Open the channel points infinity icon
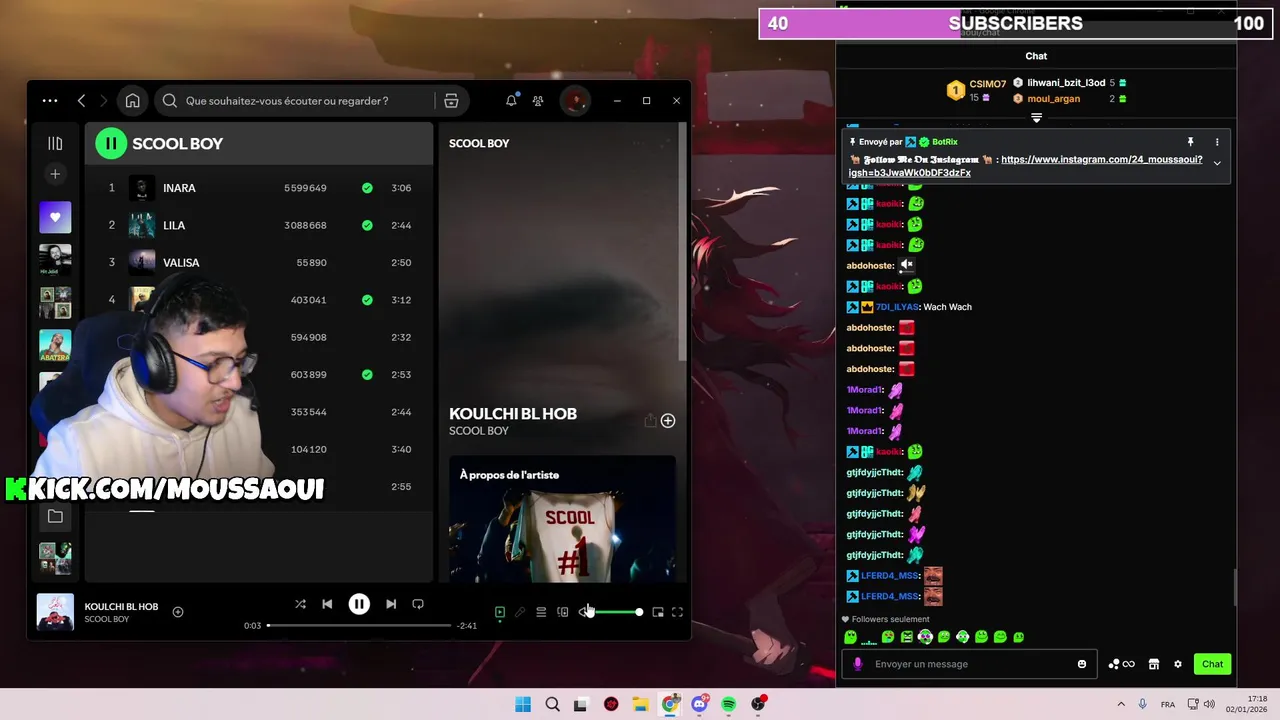The height and width of the screenshot is (720, 1280). (1121, 664)
